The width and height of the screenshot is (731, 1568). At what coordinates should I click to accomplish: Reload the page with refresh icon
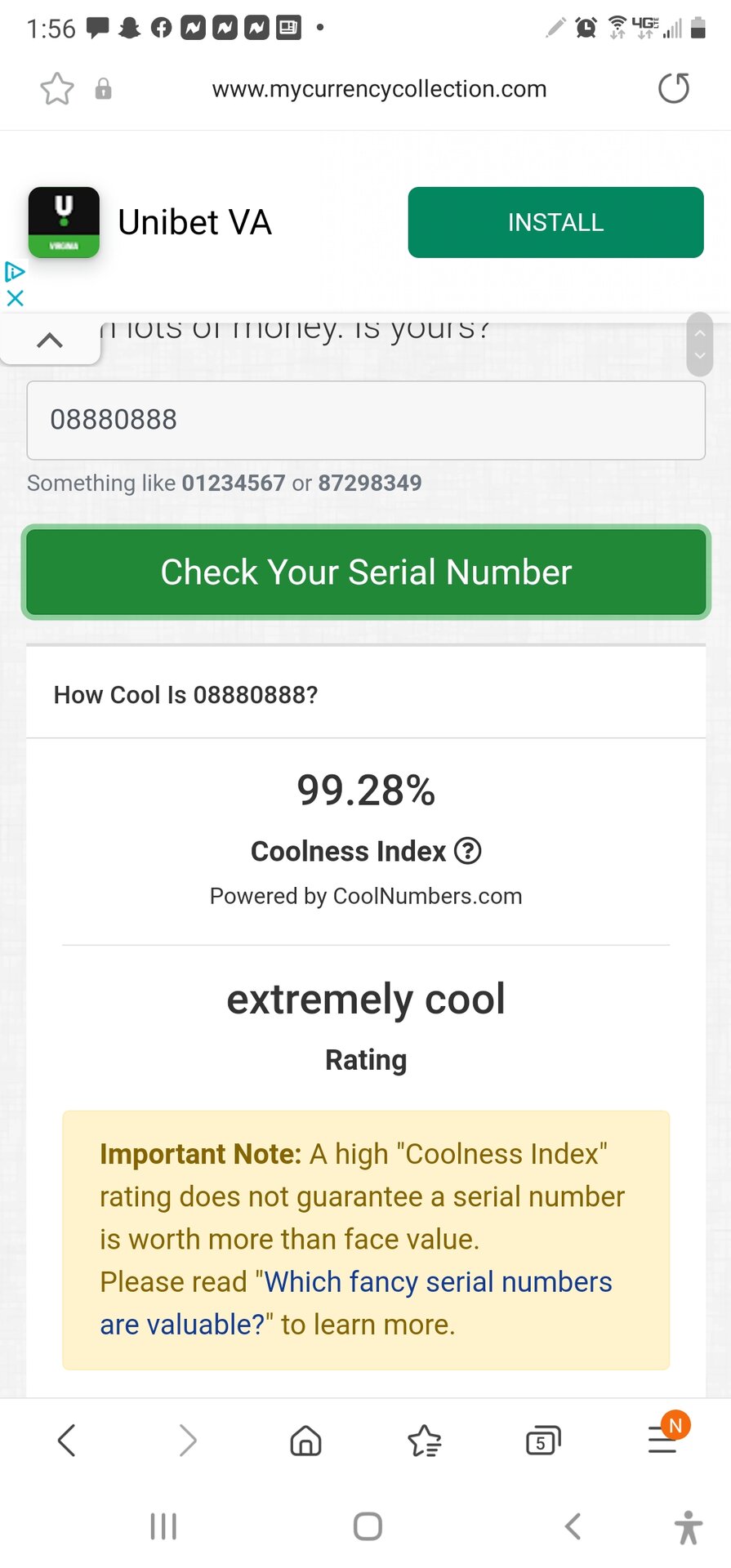click(x=674, y=88)
